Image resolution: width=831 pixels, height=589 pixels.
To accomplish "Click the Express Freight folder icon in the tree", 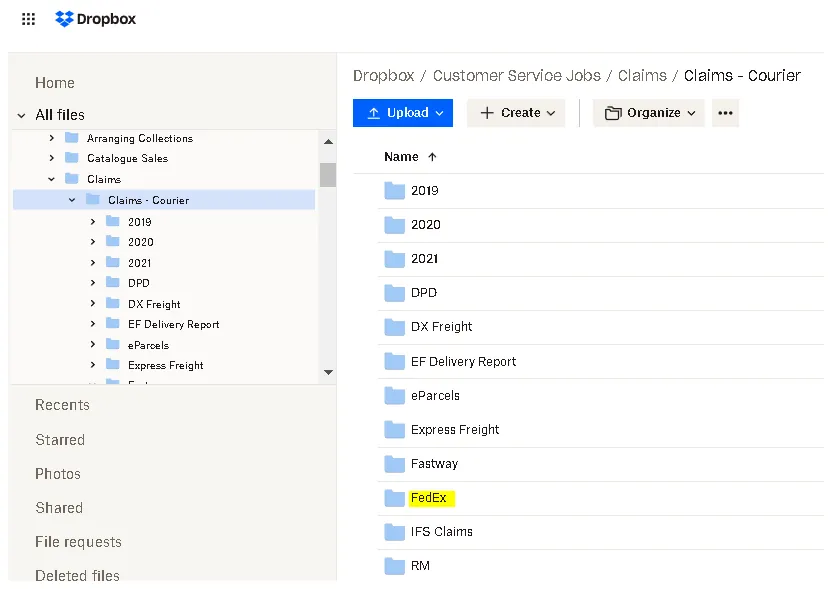I will pyautogui.click(x=112, y=364).
